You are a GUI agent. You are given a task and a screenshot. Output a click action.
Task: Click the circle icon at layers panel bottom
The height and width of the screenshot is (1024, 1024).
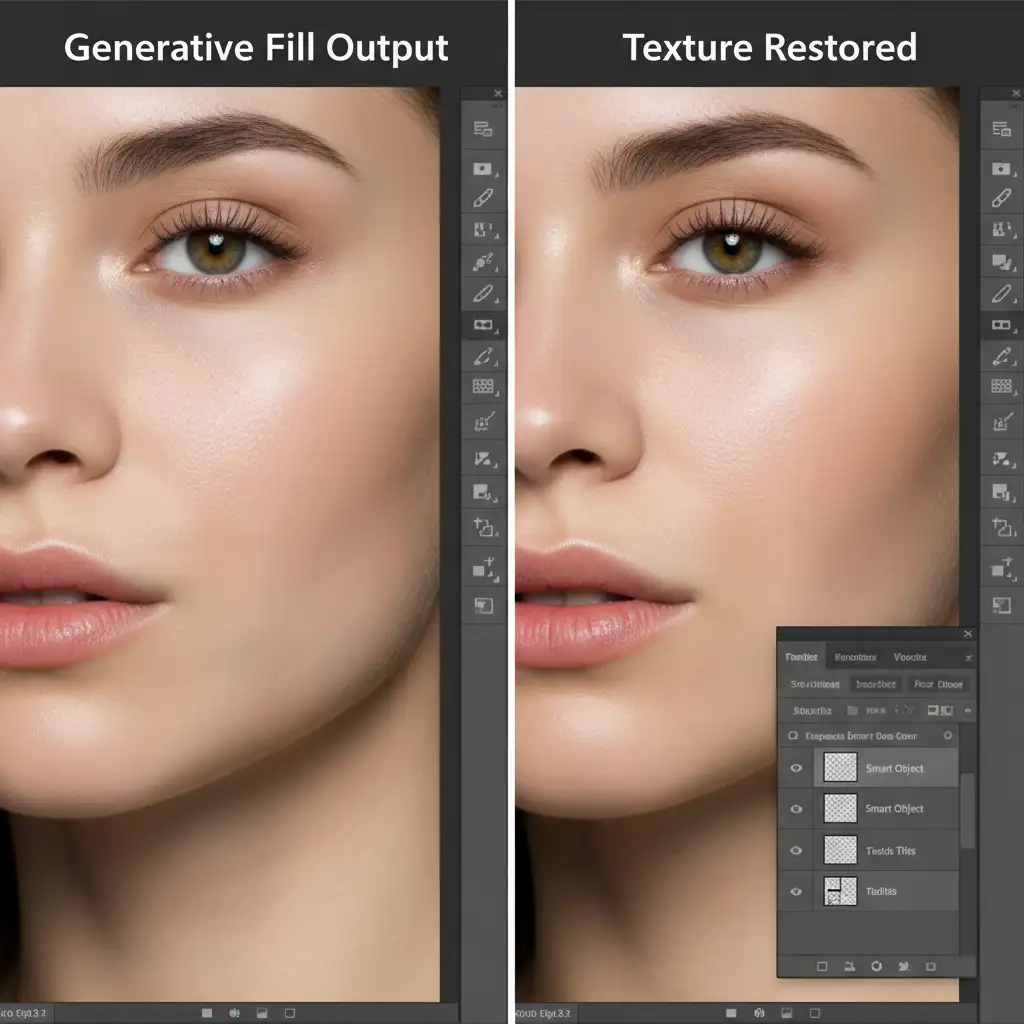(x=877, y=967)
